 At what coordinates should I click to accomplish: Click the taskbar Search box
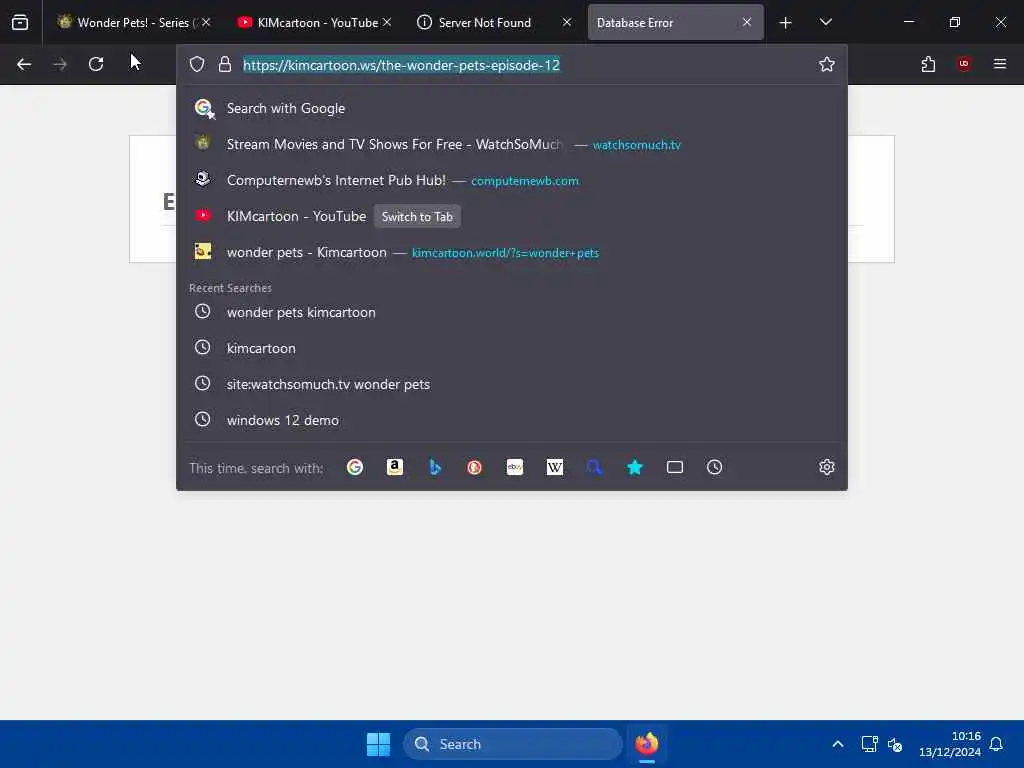pyautogui.click(x=513, y=744)
